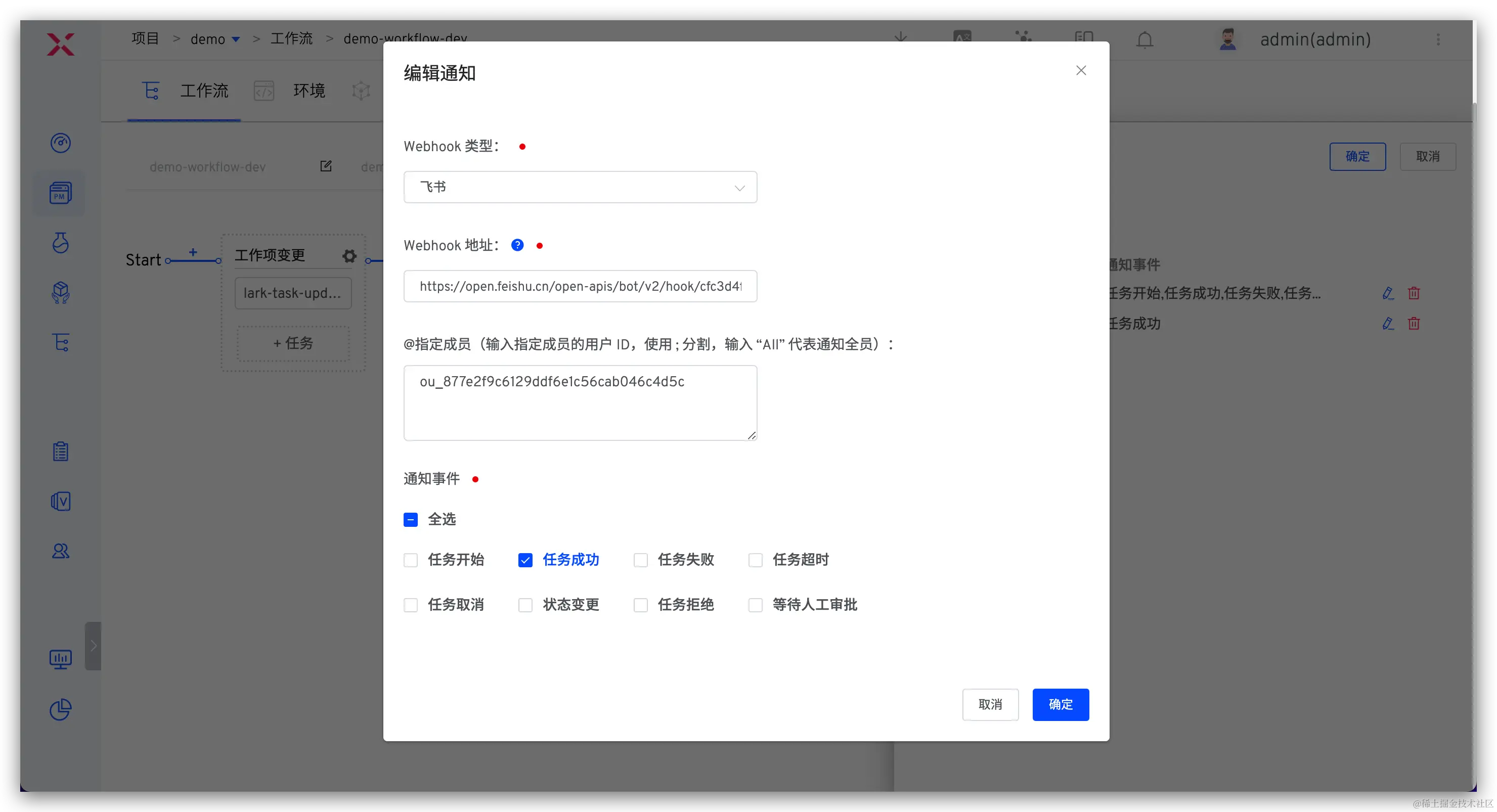Click the delete trash icon for 任务成功 row
Image resolution: width=1497 pixels, height=812 pixels.
click(x=1414, y=324)
